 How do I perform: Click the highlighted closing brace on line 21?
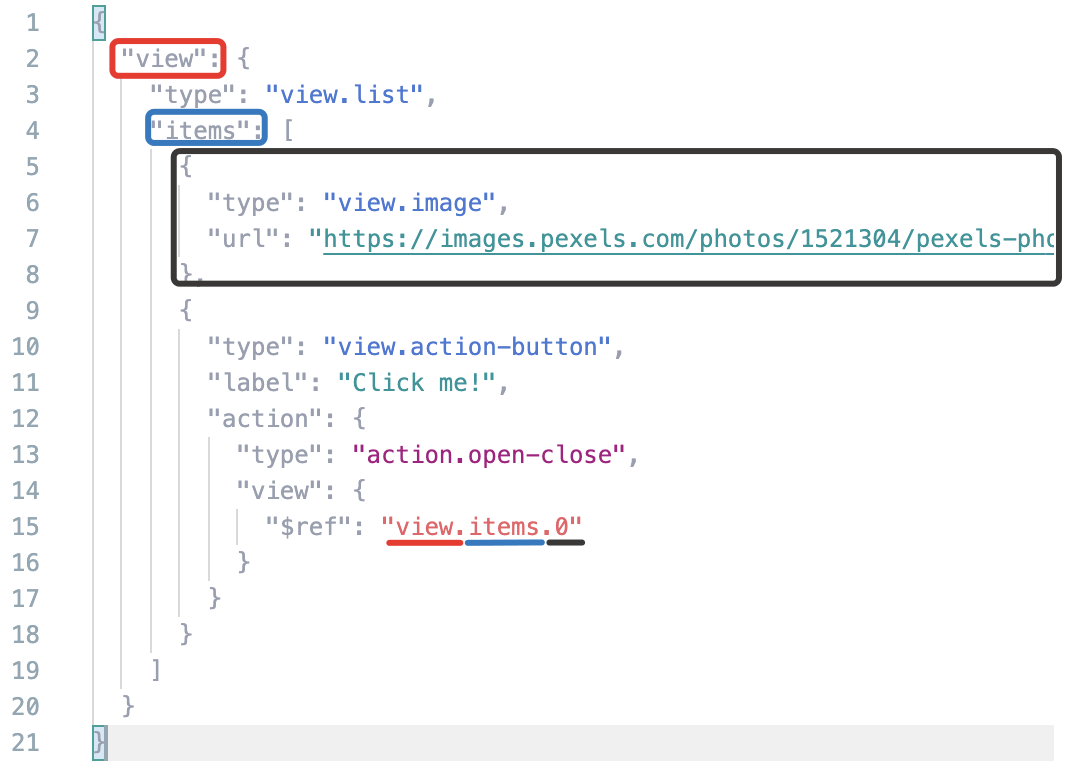point(98,743)
